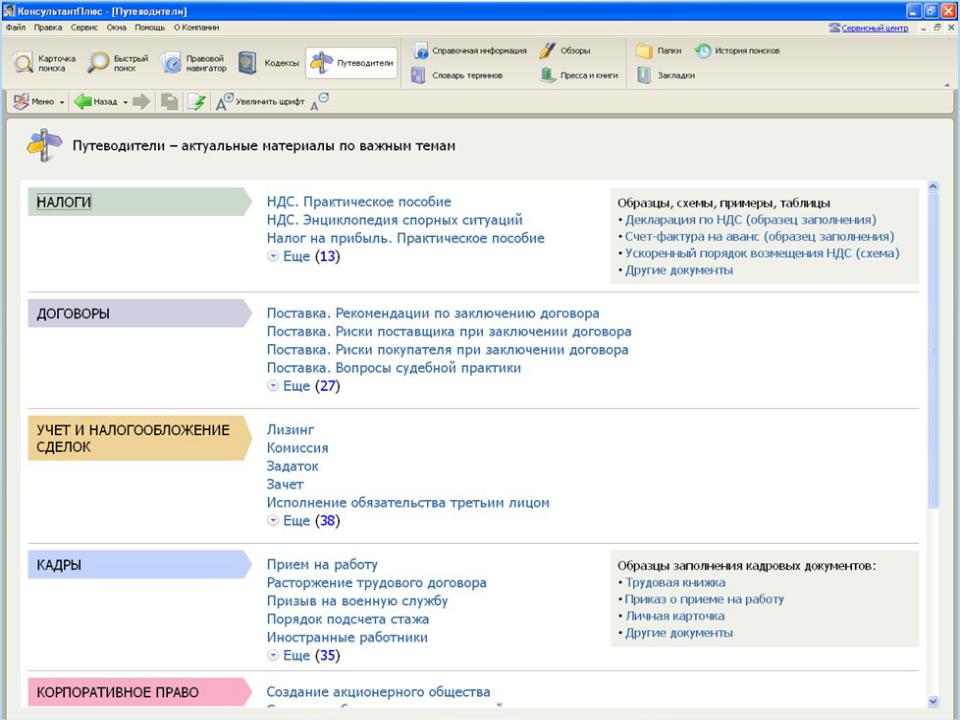Open Закладки bookmarks
This screenshot has height=720, width=960.
[x=666, y=75]
